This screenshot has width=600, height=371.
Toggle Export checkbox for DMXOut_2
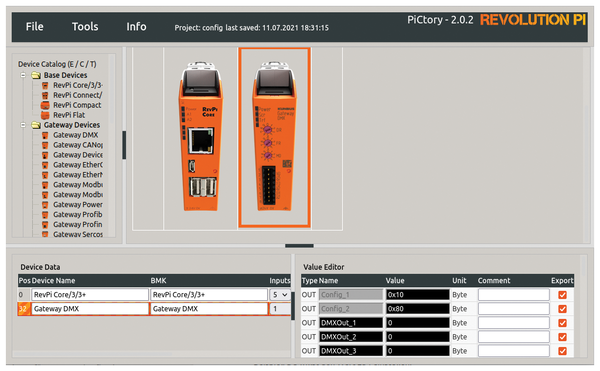[562, 337]
